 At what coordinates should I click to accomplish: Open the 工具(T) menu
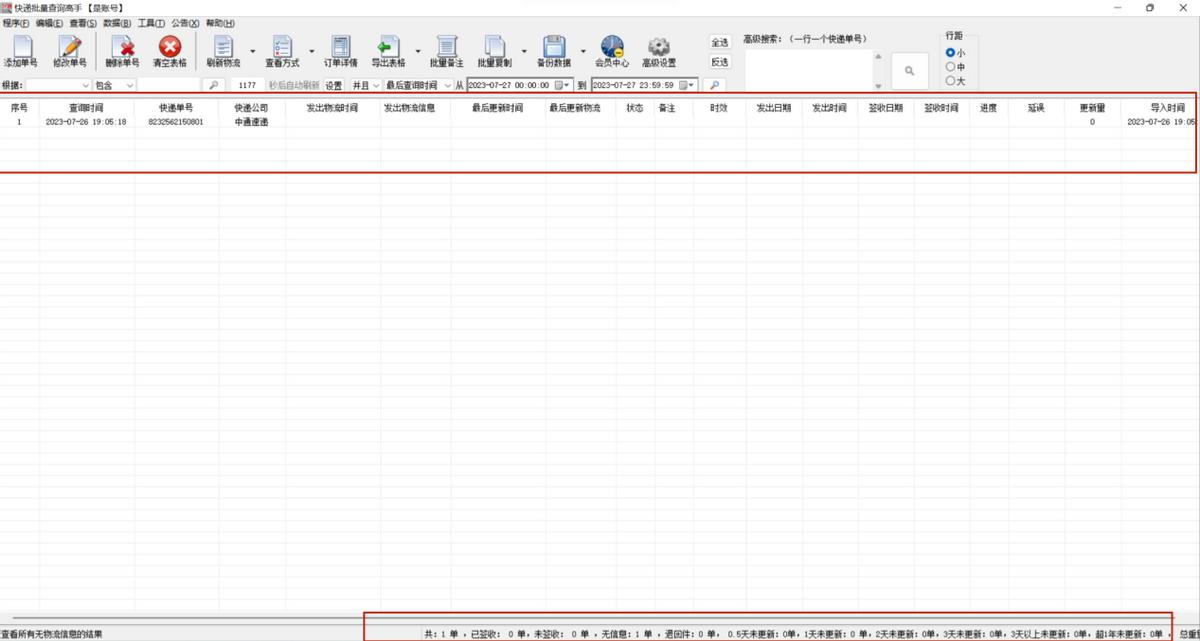pyautogui.click(x=151, y=23)
